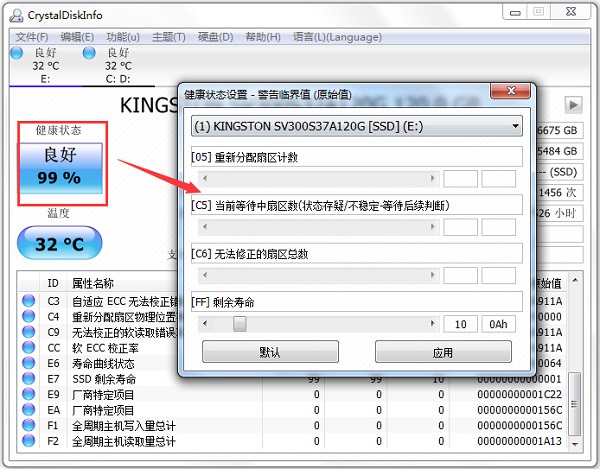
Task: Click the 32 °C temperature indicator
Action: pyautogui.click(x=60, y=243)
